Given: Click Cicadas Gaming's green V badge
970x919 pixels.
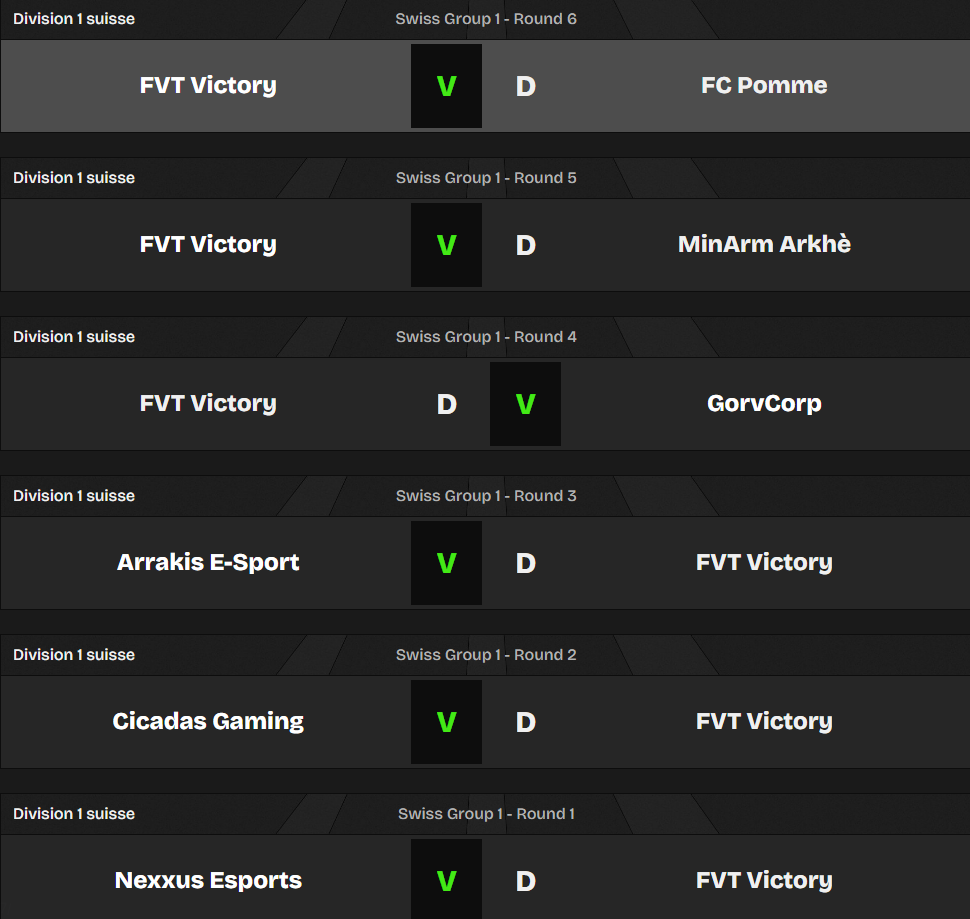Looking at the screenshot, I should (446, 722).
